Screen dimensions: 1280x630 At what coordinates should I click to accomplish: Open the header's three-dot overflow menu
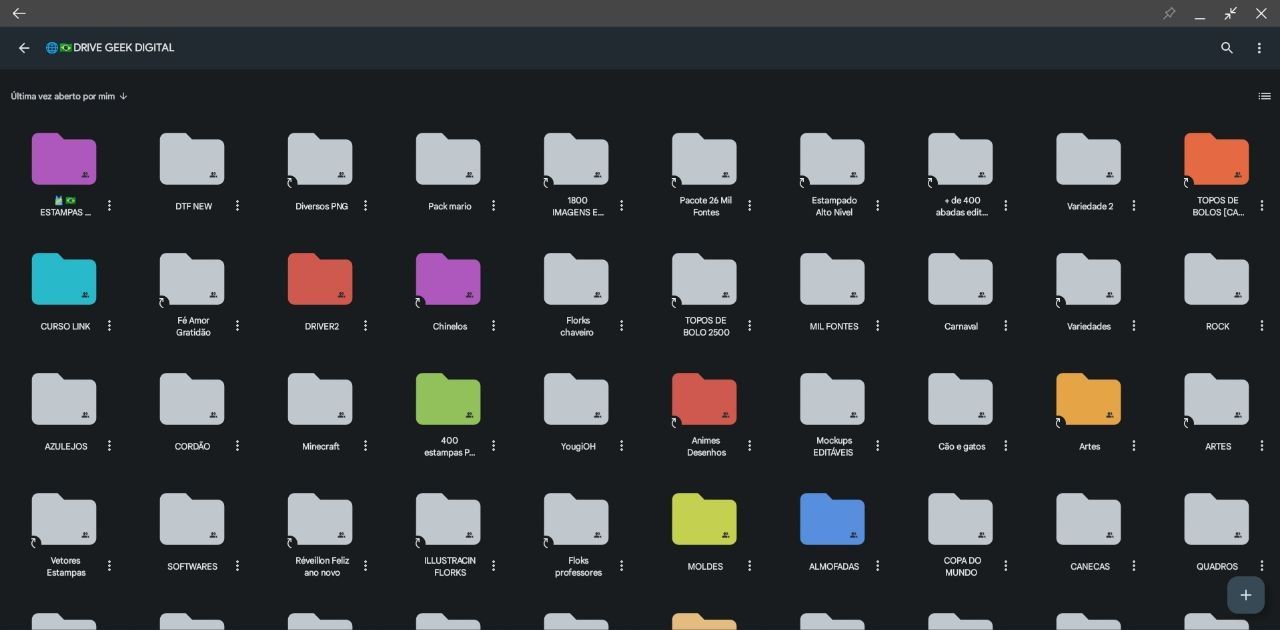point(1259,48)
